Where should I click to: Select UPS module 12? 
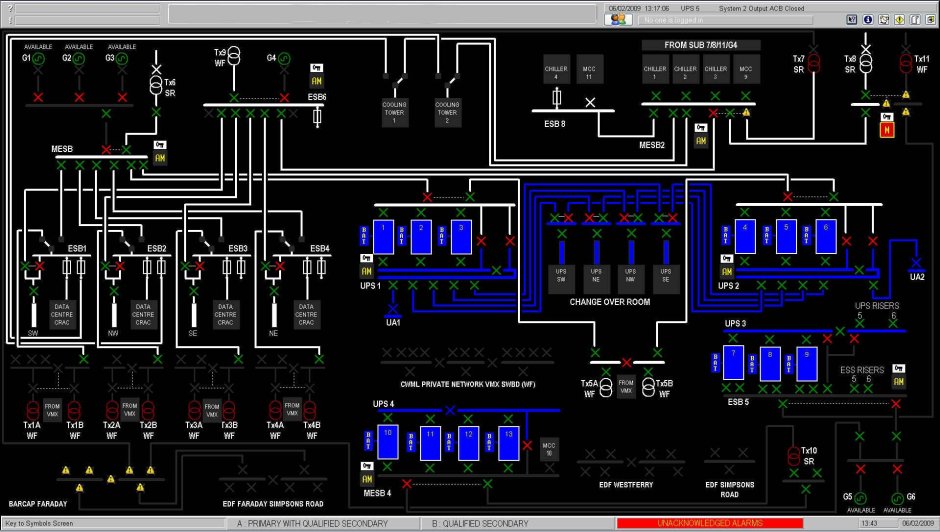click(x=468, y=443)
